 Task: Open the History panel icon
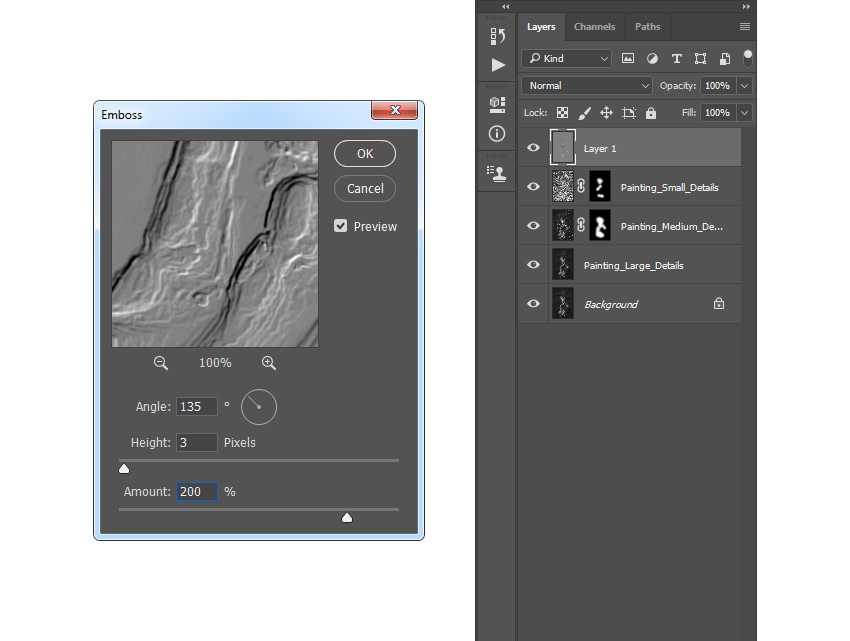pyautogui.click(x=497, y=36)
